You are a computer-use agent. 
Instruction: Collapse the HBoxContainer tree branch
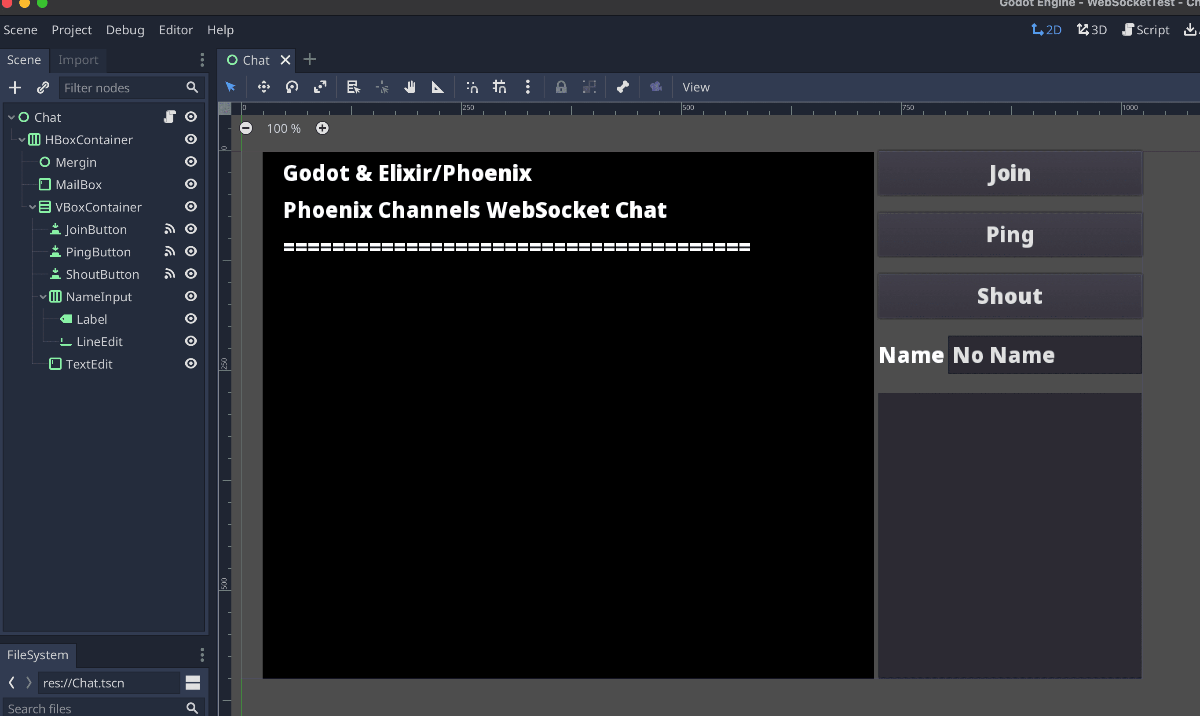pos(22,140)
